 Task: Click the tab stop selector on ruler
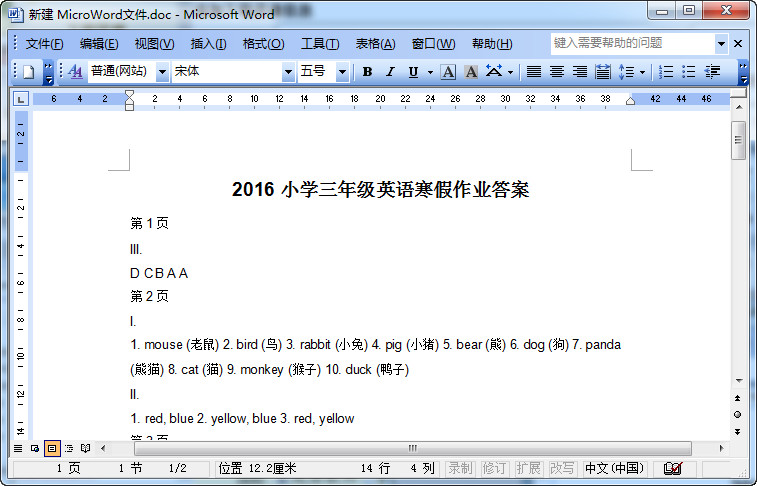pos(20,99)
